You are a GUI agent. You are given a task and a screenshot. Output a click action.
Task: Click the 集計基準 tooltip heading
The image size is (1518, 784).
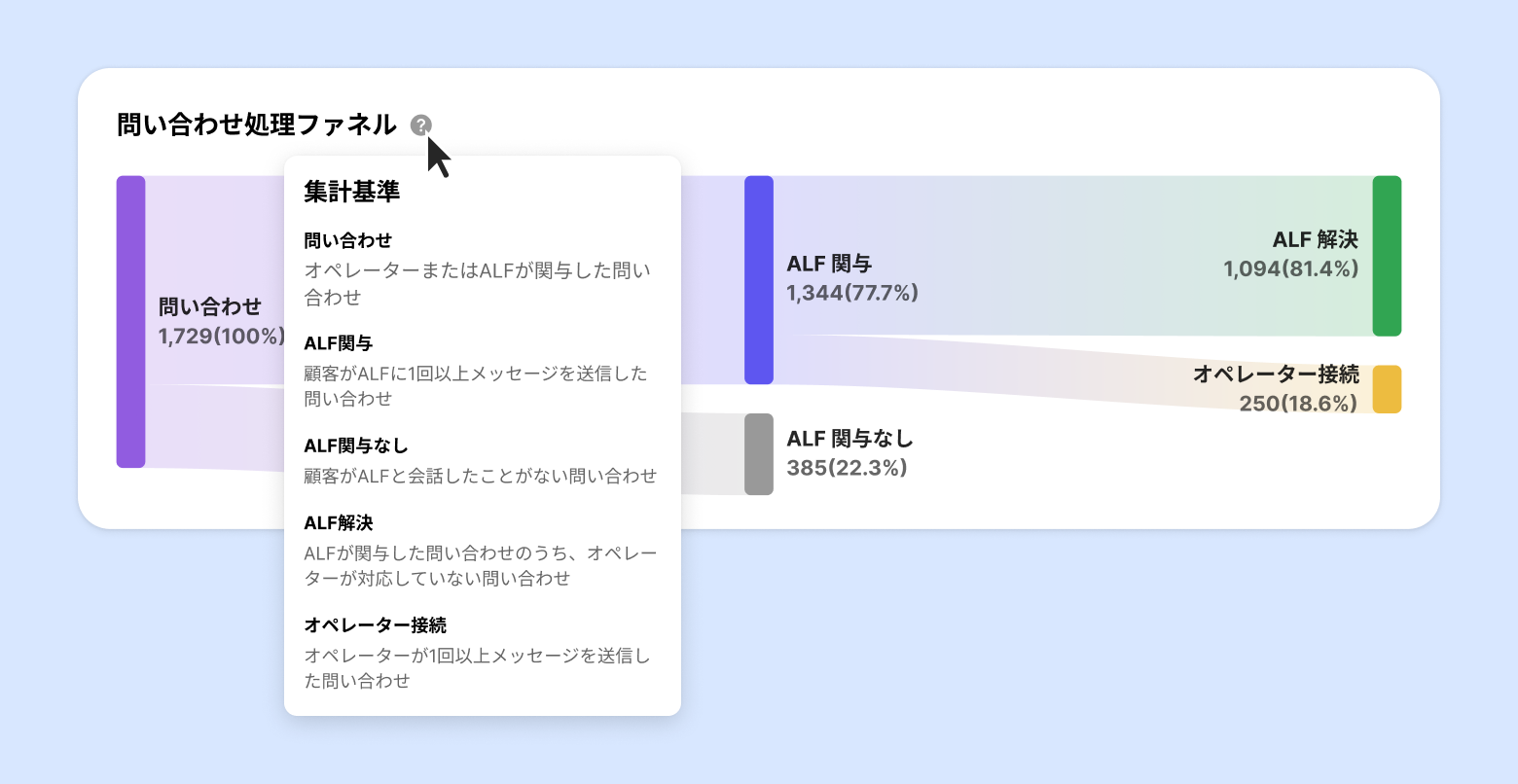click(x=352, y=192)
